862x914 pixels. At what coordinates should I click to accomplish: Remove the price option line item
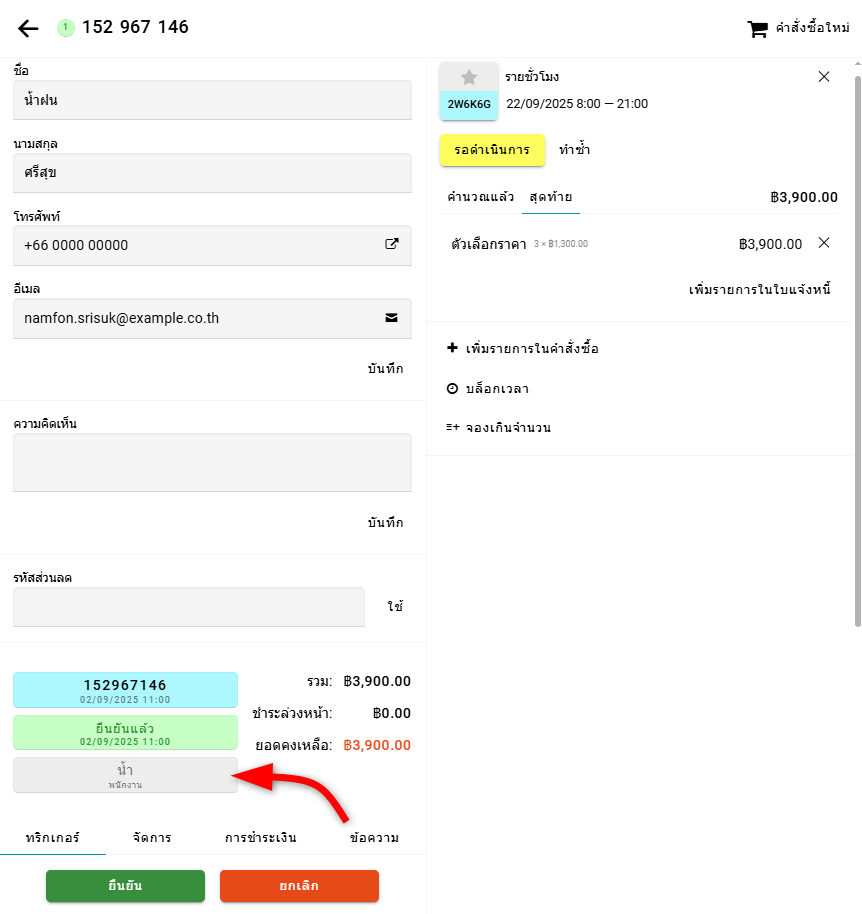click(x=824, y=243)
